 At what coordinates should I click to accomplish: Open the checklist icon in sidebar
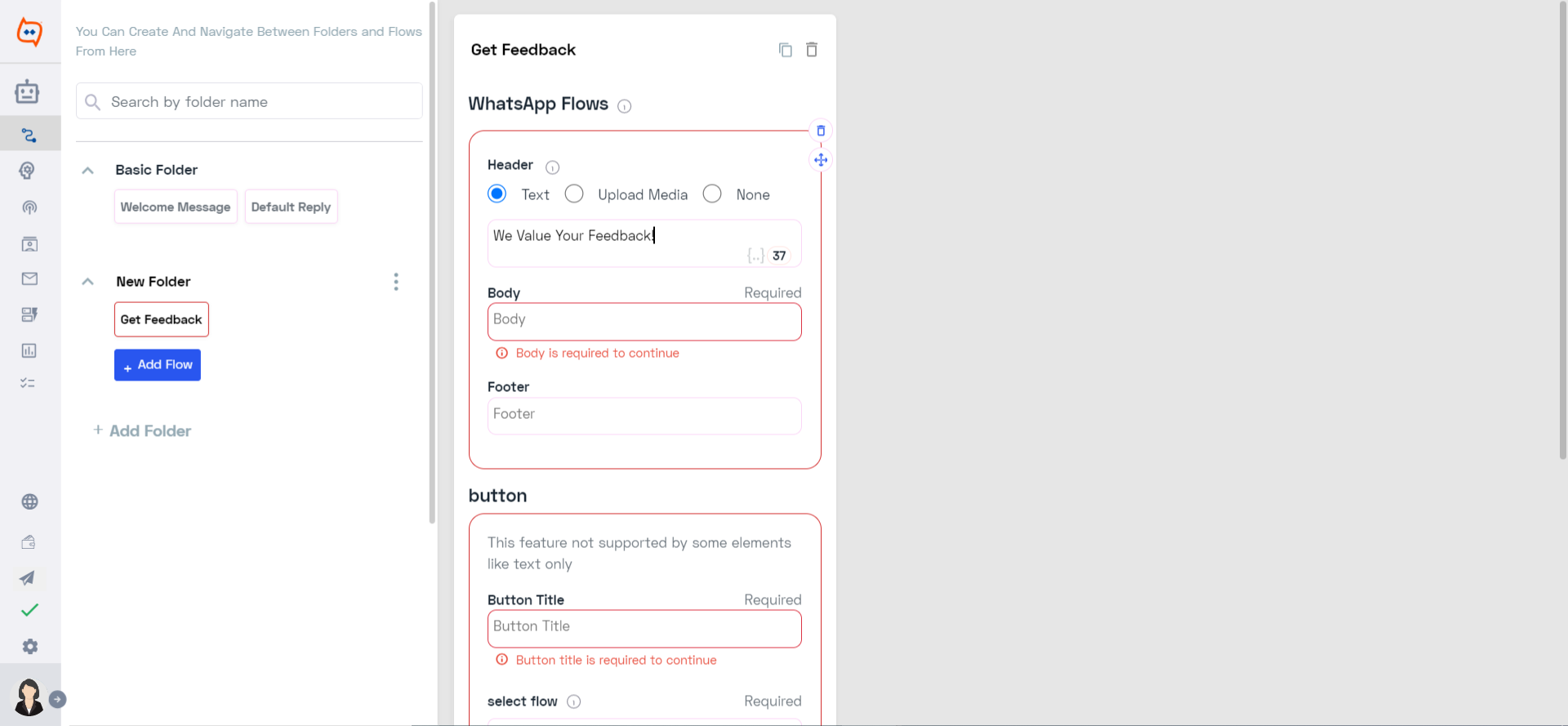(x=28, y=382)
